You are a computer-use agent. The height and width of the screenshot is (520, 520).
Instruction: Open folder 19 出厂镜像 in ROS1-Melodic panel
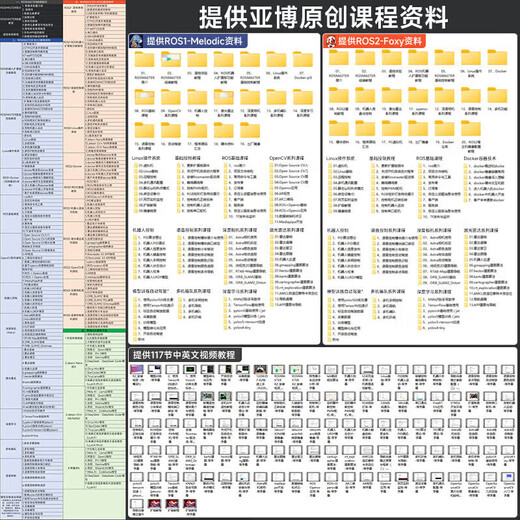250,130
